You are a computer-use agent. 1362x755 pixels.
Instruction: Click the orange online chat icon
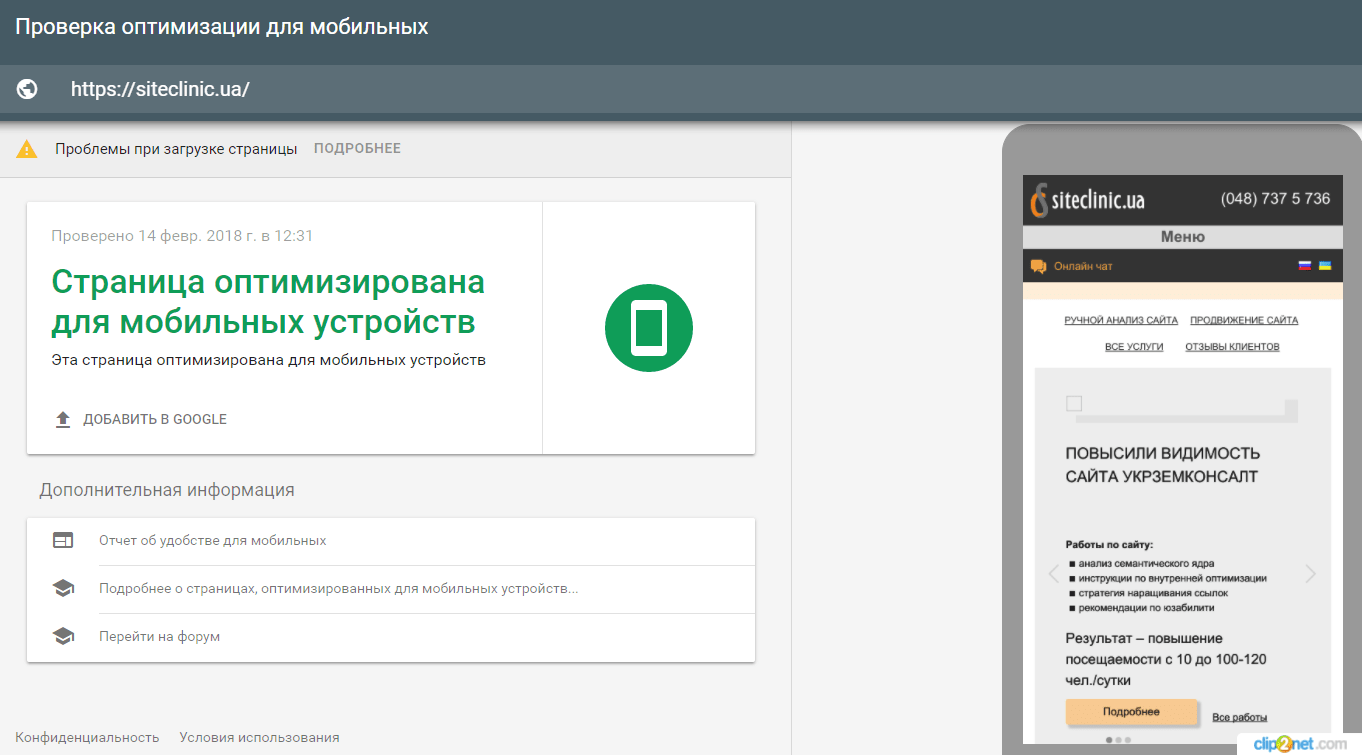point(1038,266)
